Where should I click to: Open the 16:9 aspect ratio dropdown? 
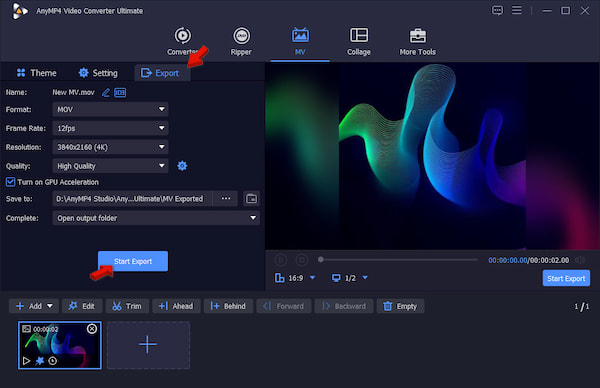[x=295, y=278]
